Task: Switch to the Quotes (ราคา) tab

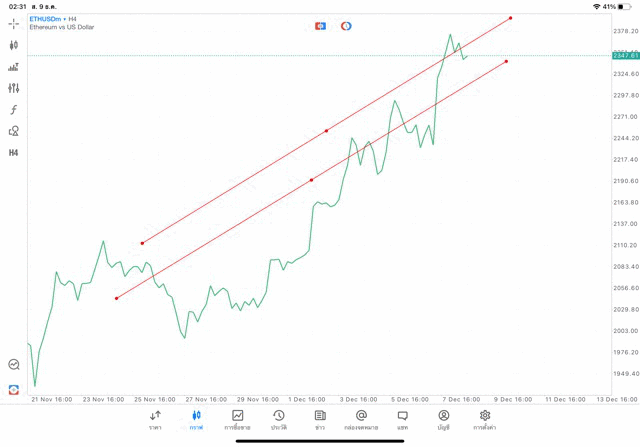Action: (x=155, y=420)
